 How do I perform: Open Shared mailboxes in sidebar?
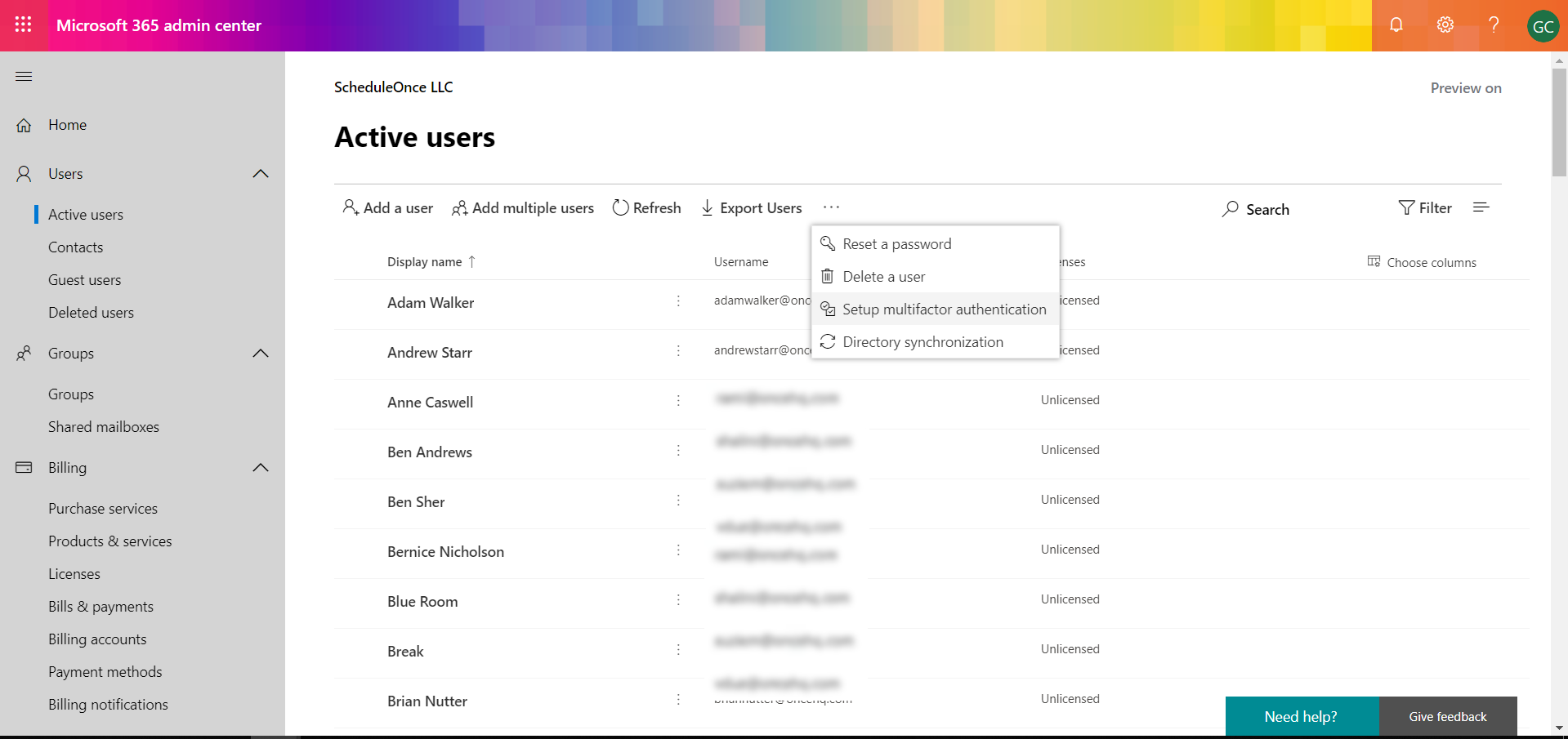tap(104, 427)
